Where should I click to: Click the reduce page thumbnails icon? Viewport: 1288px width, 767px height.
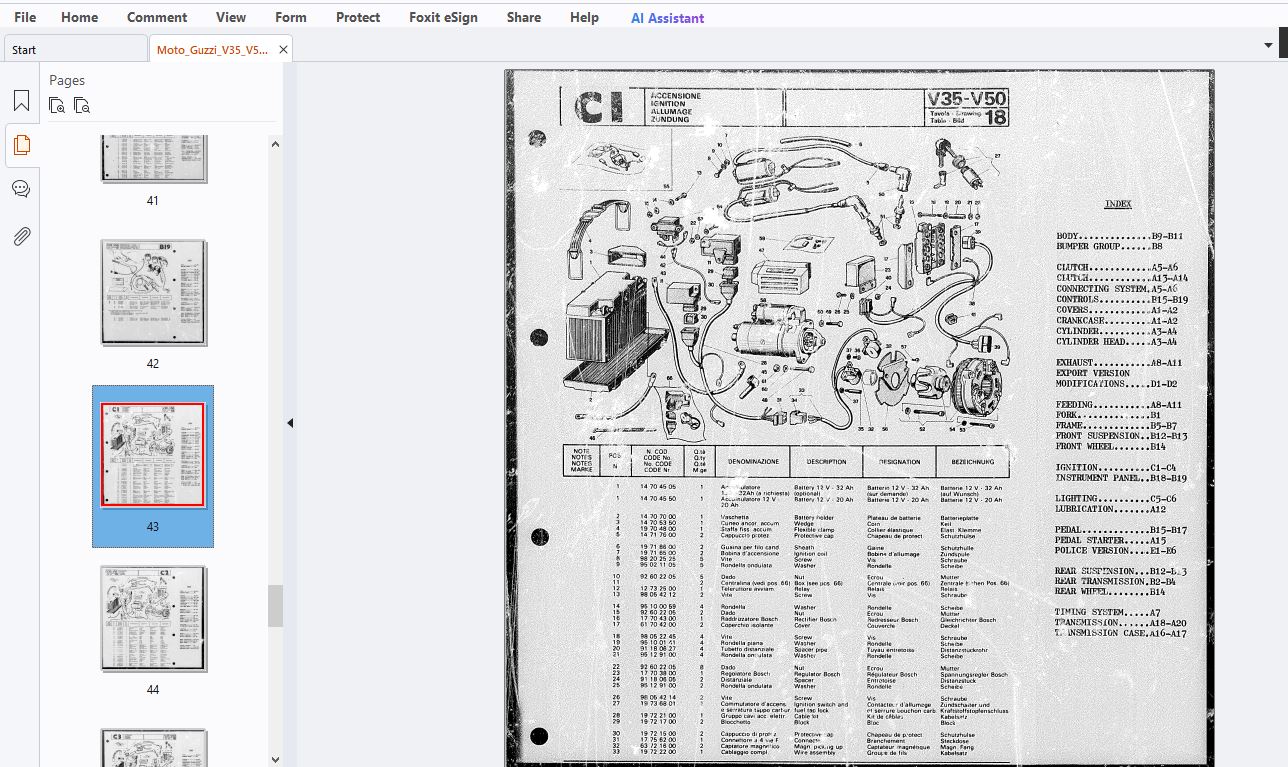pos(82,105)
